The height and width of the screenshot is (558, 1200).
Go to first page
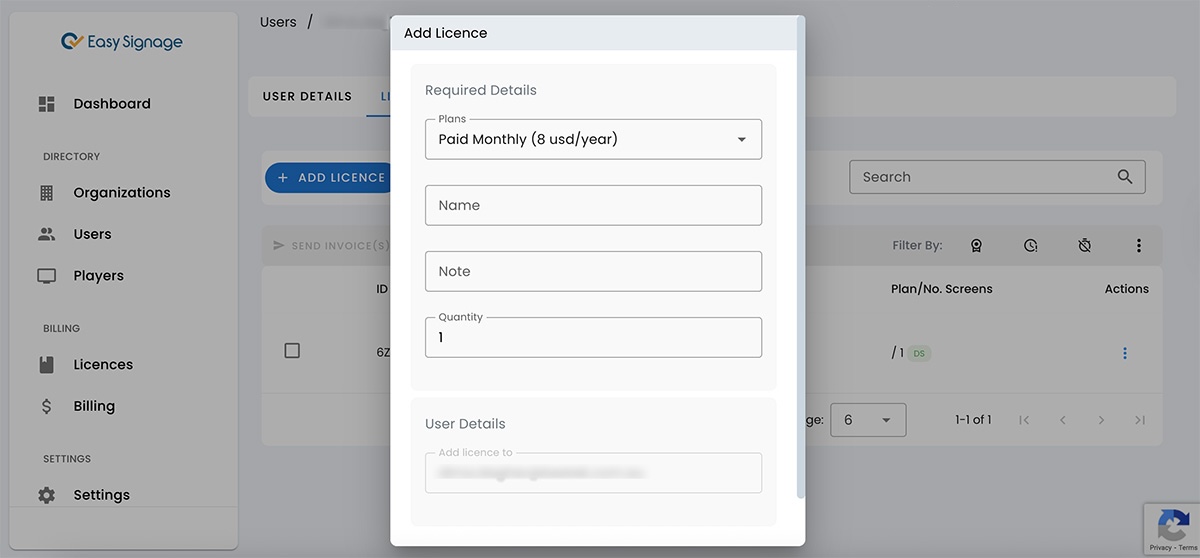click(1024, 420)
